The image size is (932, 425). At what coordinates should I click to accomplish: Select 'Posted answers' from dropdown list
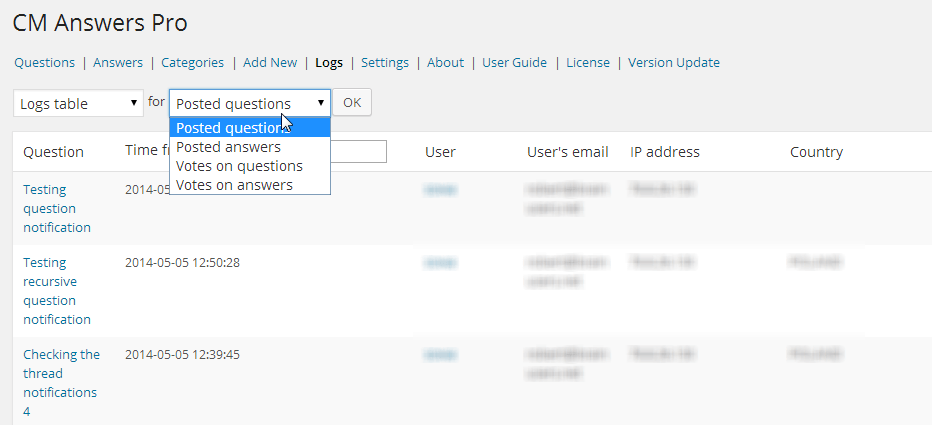(x=228, y=147)
